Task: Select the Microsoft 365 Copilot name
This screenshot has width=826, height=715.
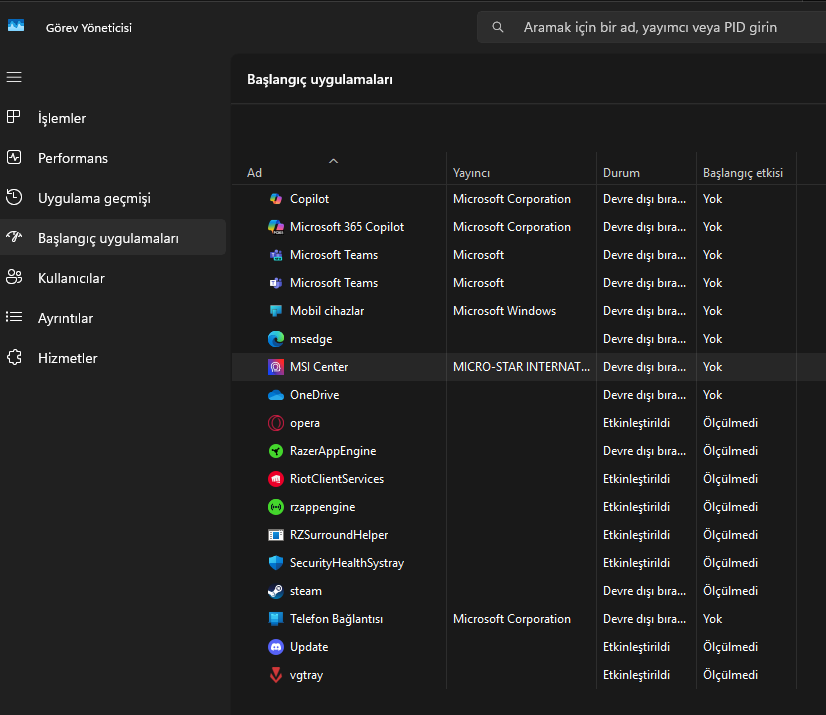Action: (347, 227)
